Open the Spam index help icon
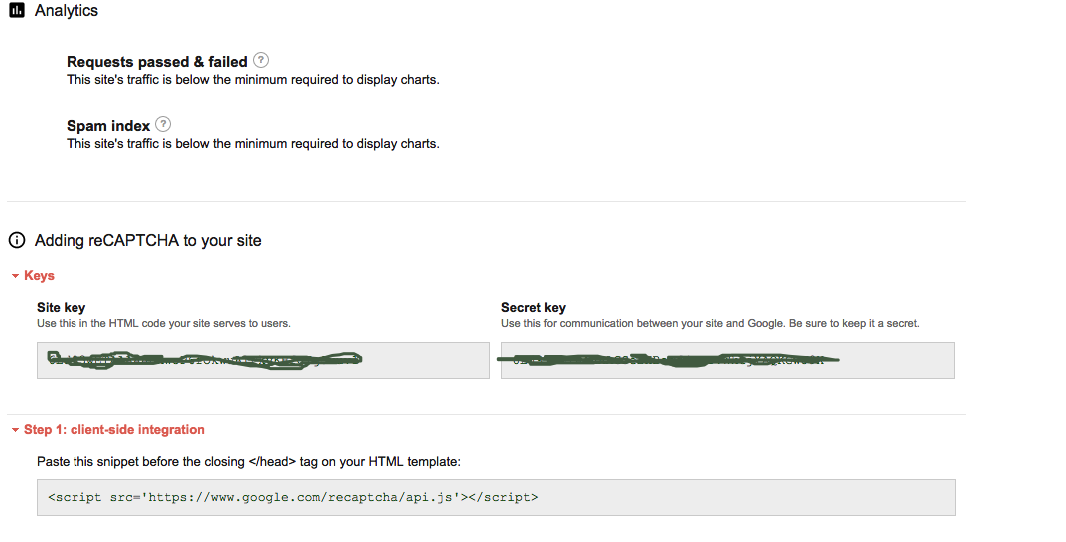 coord(163,124)
